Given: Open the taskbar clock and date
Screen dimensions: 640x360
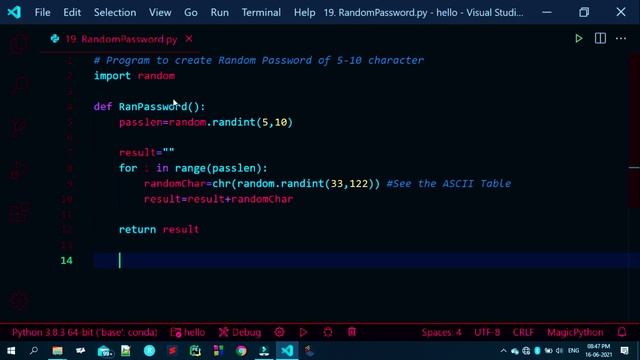Looking at the screenshot, I should pos(598,351).
